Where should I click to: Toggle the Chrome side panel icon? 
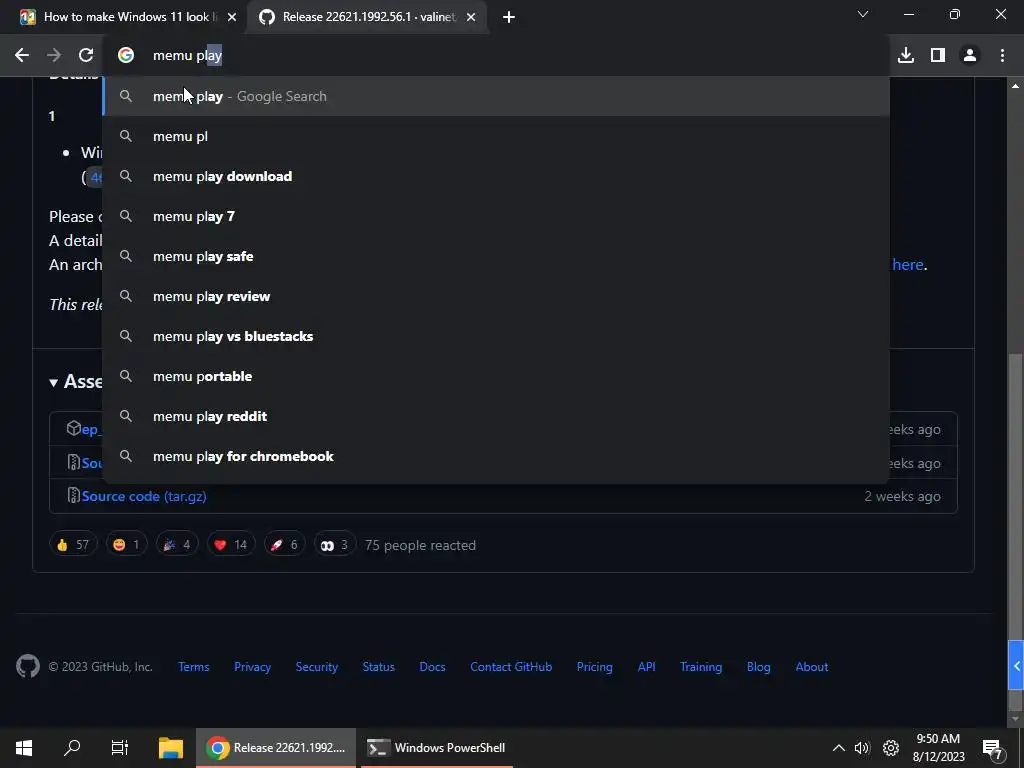pyautogui.click(x=938, y=56)
